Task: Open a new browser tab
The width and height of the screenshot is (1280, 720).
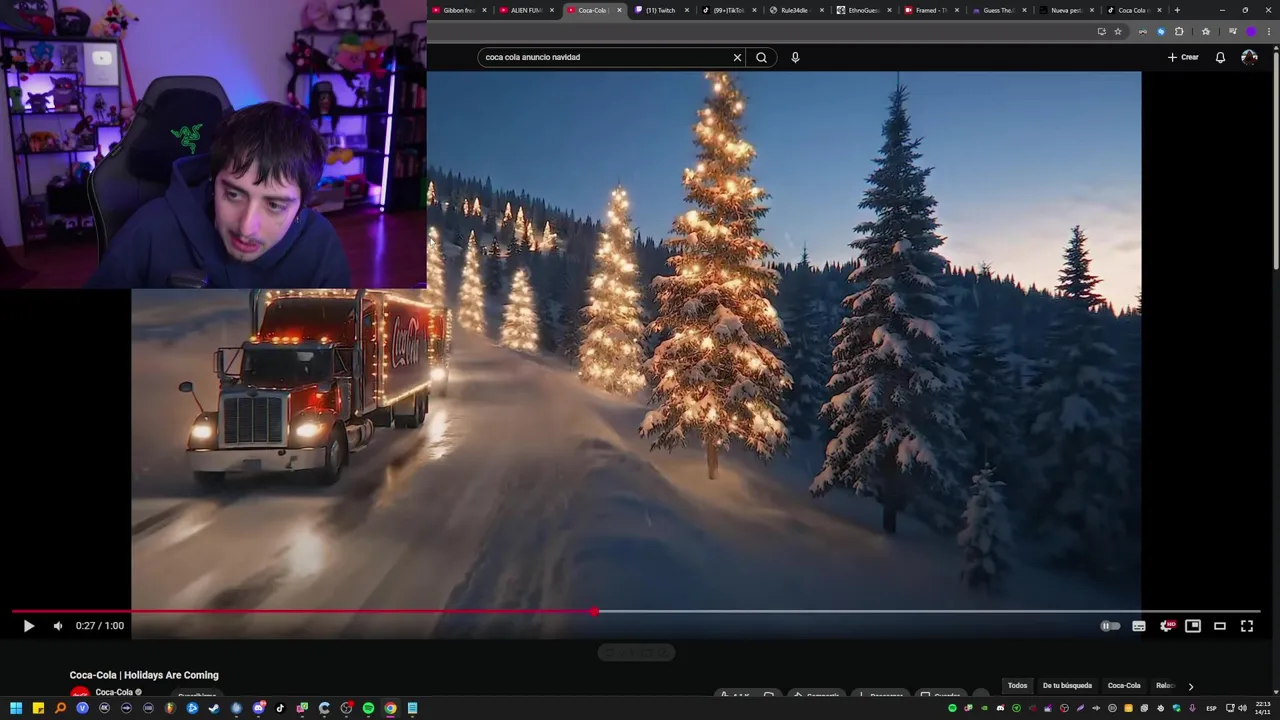Action: [1177, 10]
